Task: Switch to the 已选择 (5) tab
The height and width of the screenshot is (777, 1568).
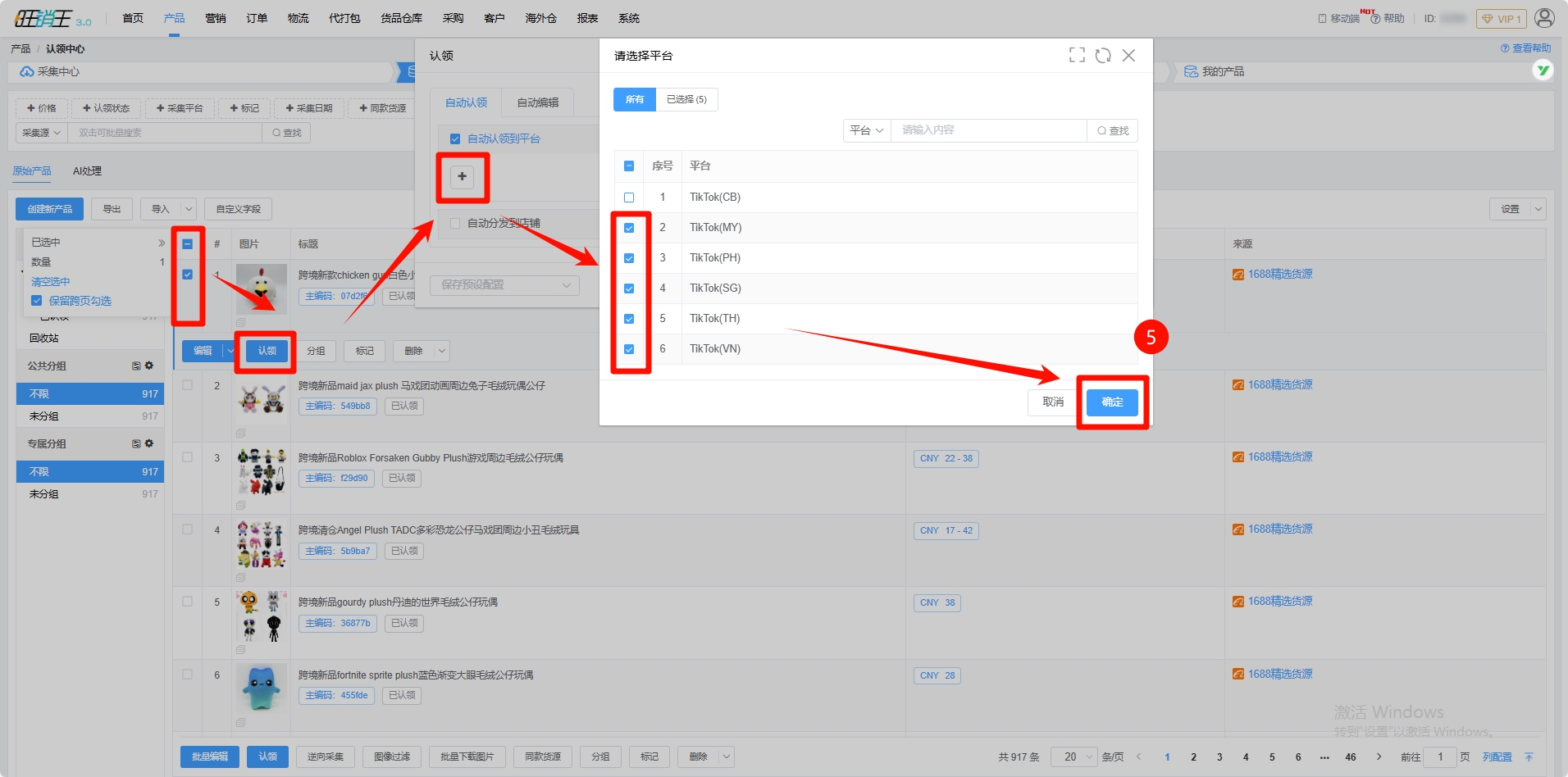Action: pyautogui.click(x=686, y=99)
